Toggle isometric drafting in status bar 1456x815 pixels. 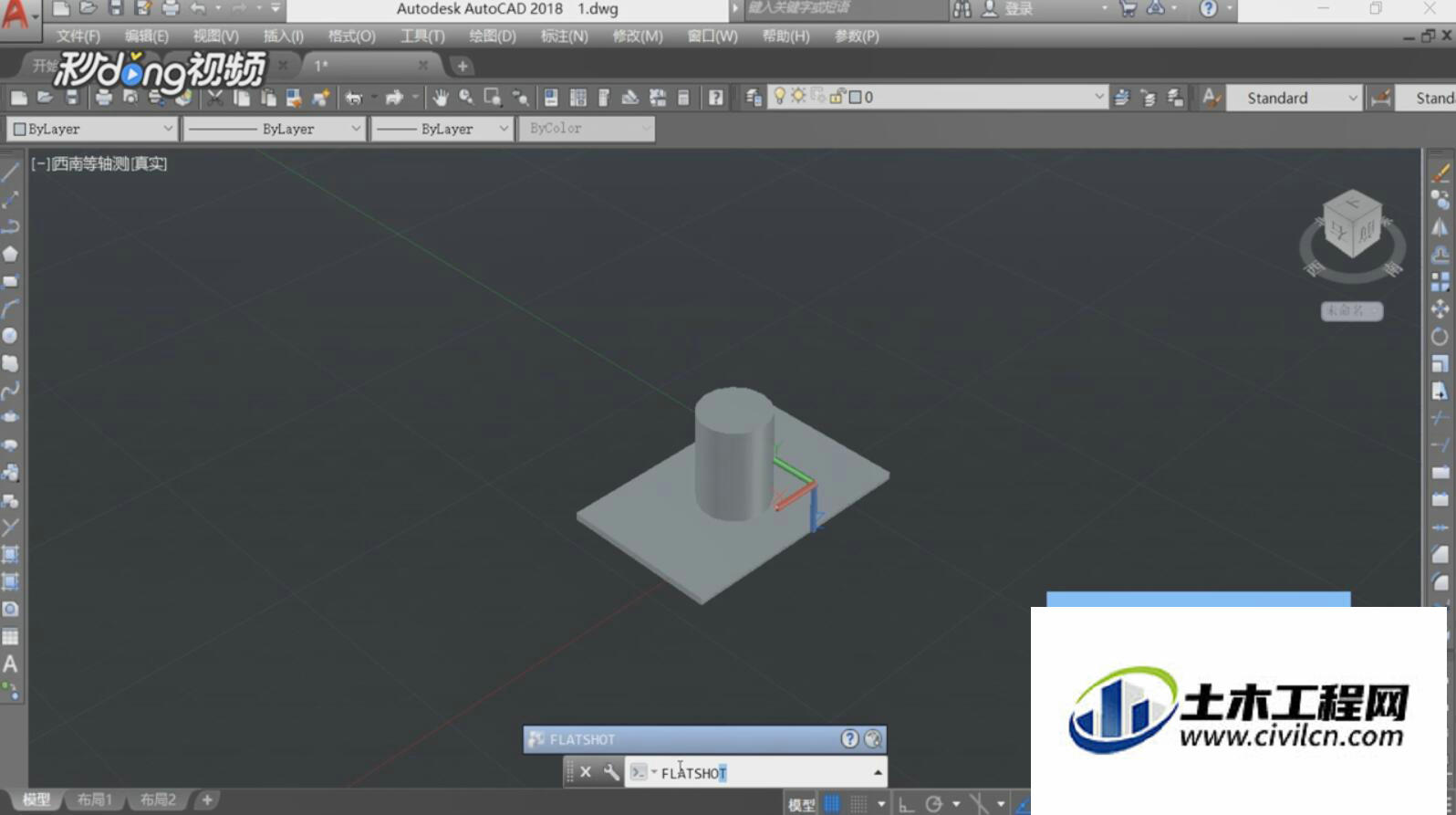(x=979, y=804)
